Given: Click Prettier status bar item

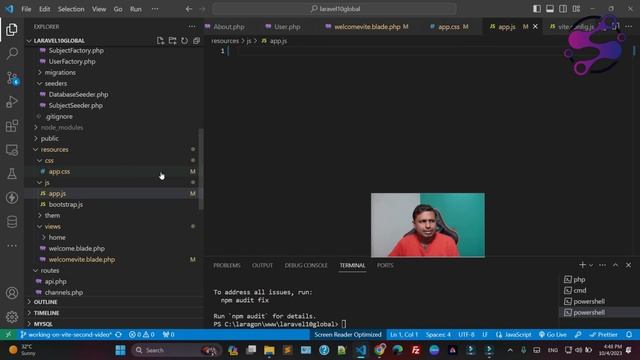Looking at the screenshot, I should tap(604, 334).
